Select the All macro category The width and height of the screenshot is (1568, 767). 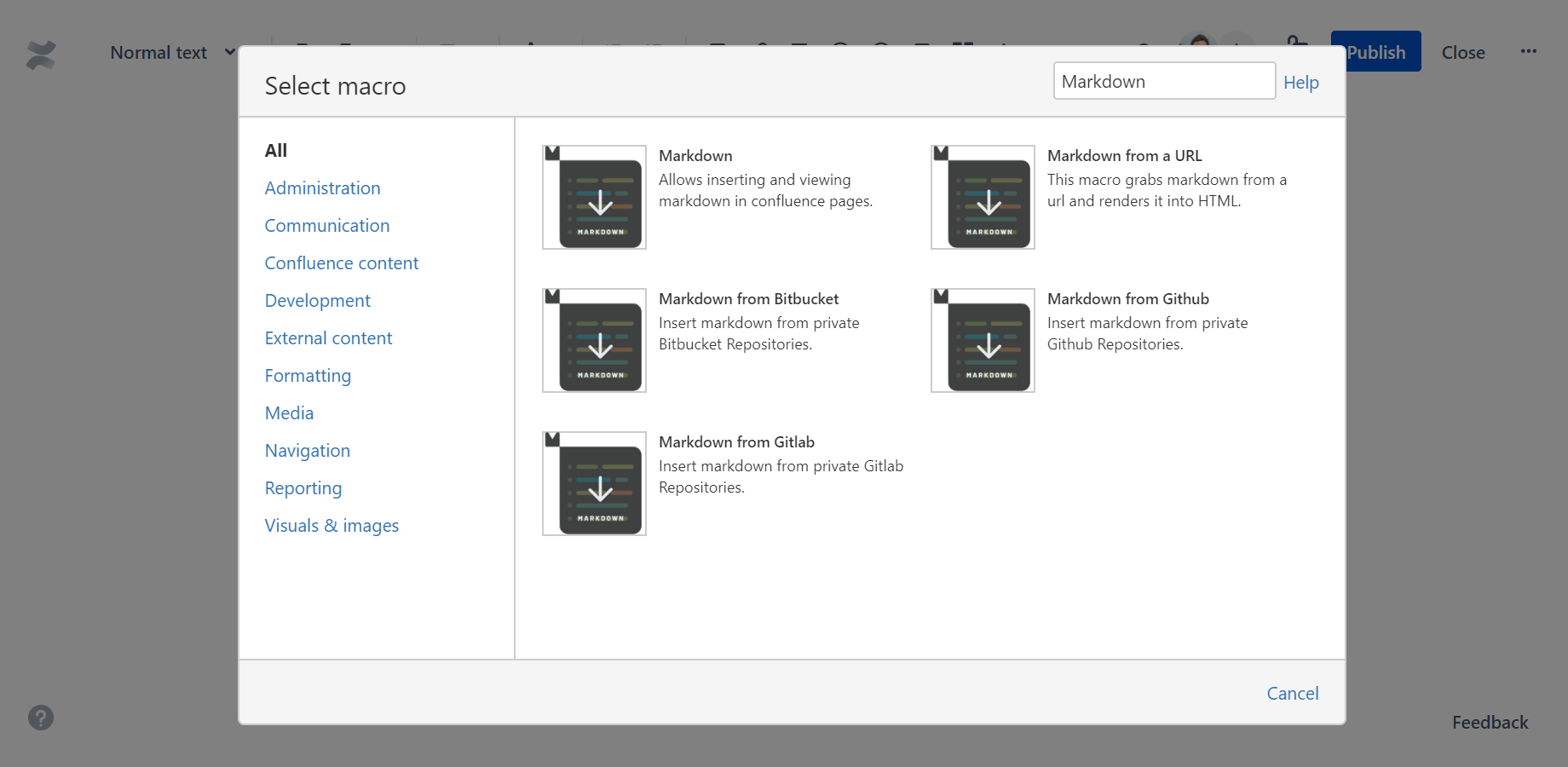tap(276, 151)
